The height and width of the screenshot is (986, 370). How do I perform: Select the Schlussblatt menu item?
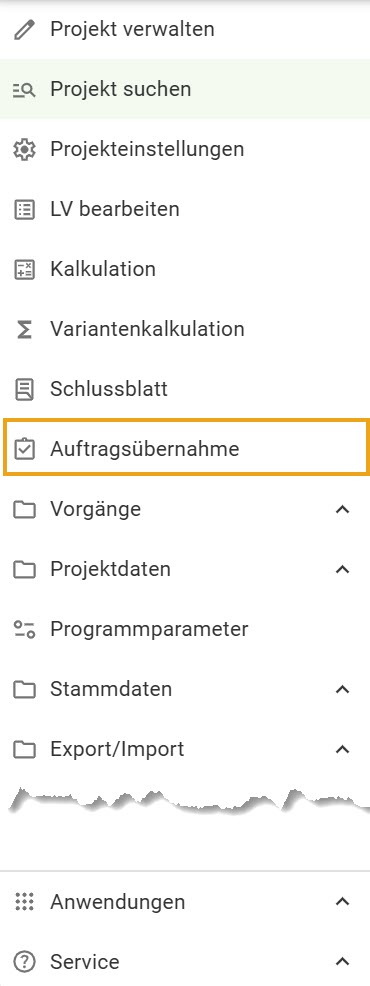tap(185, 389)
